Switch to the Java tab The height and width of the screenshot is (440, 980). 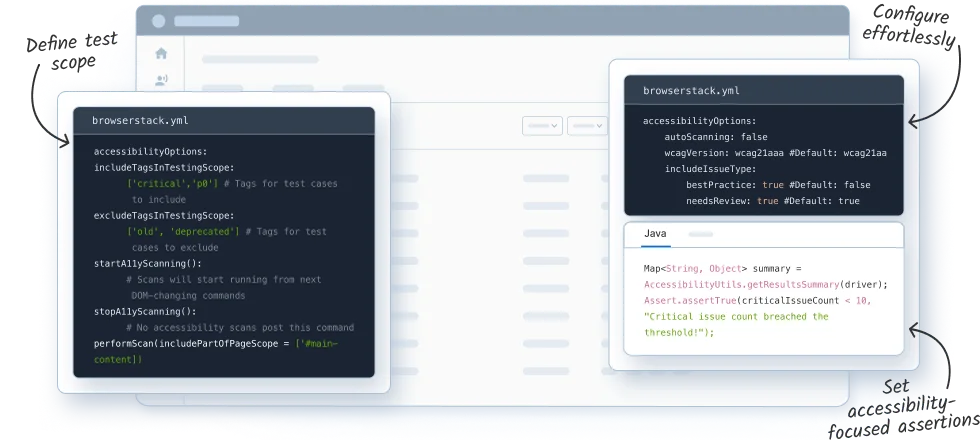pyautogui.click(x=655, y=234)
